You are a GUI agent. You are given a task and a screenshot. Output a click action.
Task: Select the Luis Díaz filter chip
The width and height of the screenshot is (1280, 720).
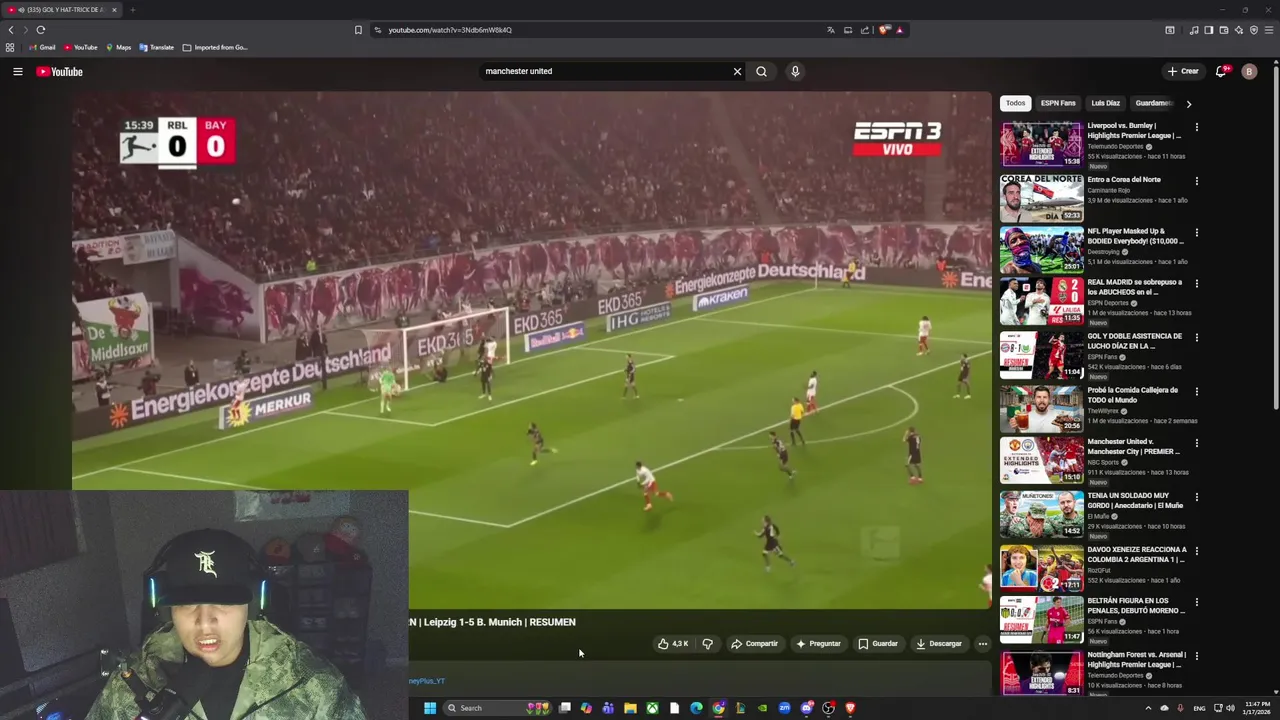point(1105,103)
